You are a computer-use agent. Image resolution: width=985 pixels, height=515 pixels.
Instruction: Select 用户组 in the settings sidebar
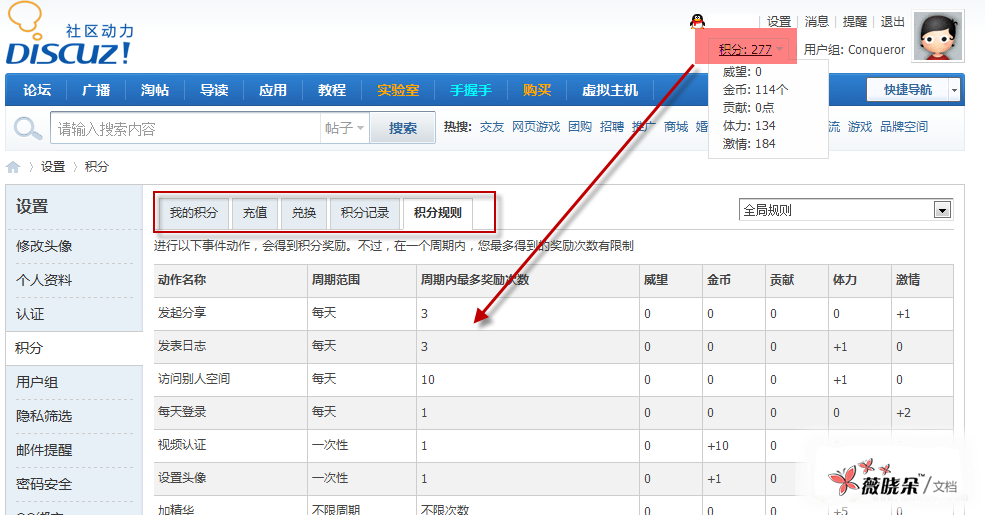(37, 382)
